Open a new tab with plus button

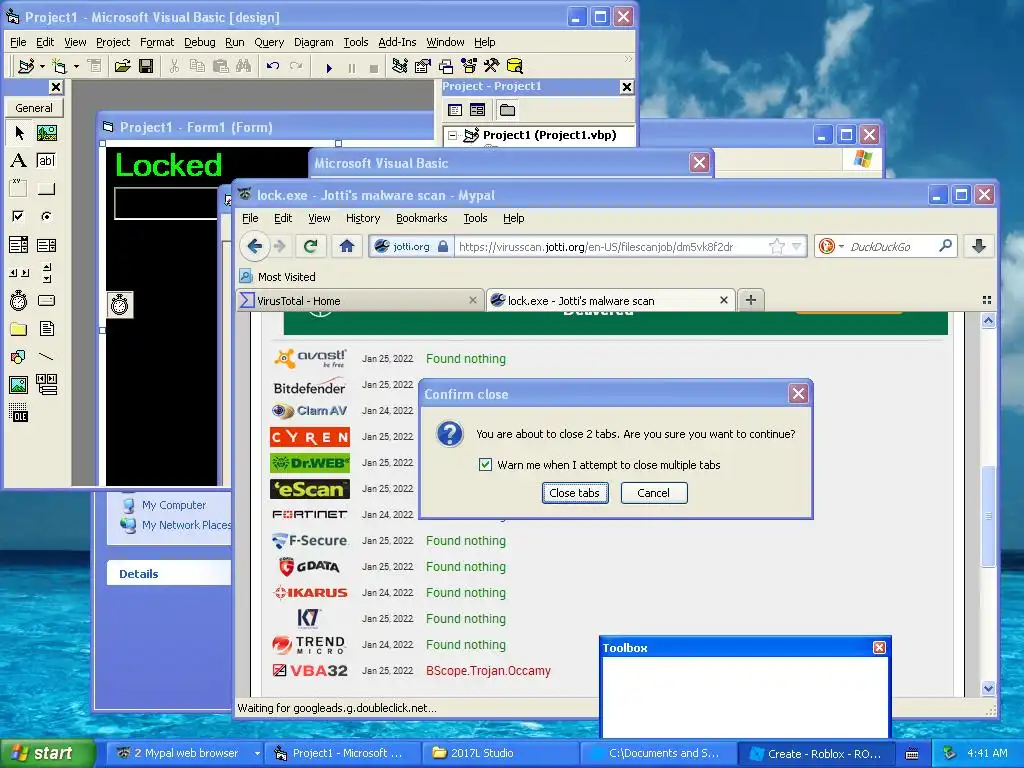tap(751, 300)
